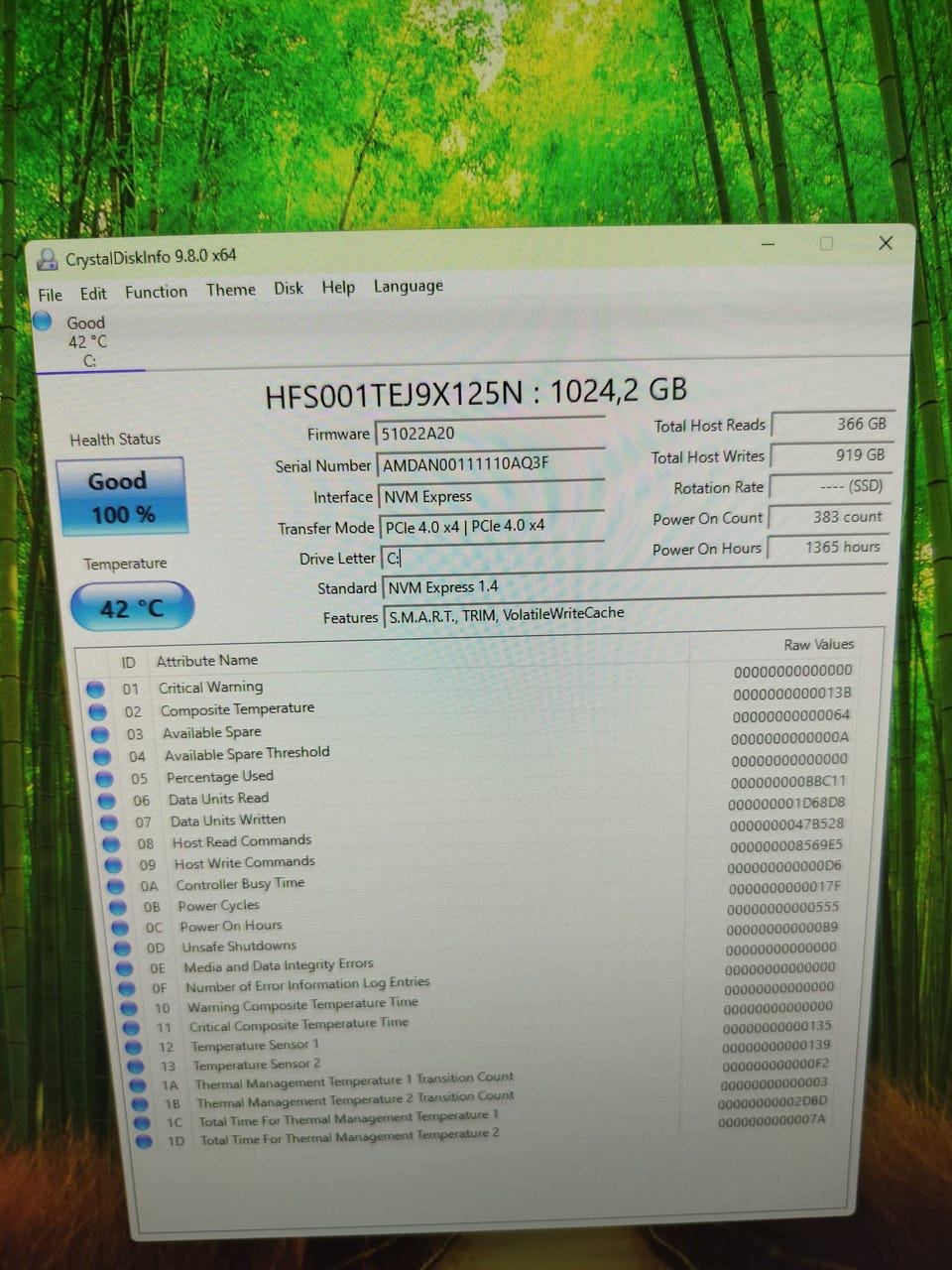Click the Rotation Rate value (SSD)

tap(830, 486)
